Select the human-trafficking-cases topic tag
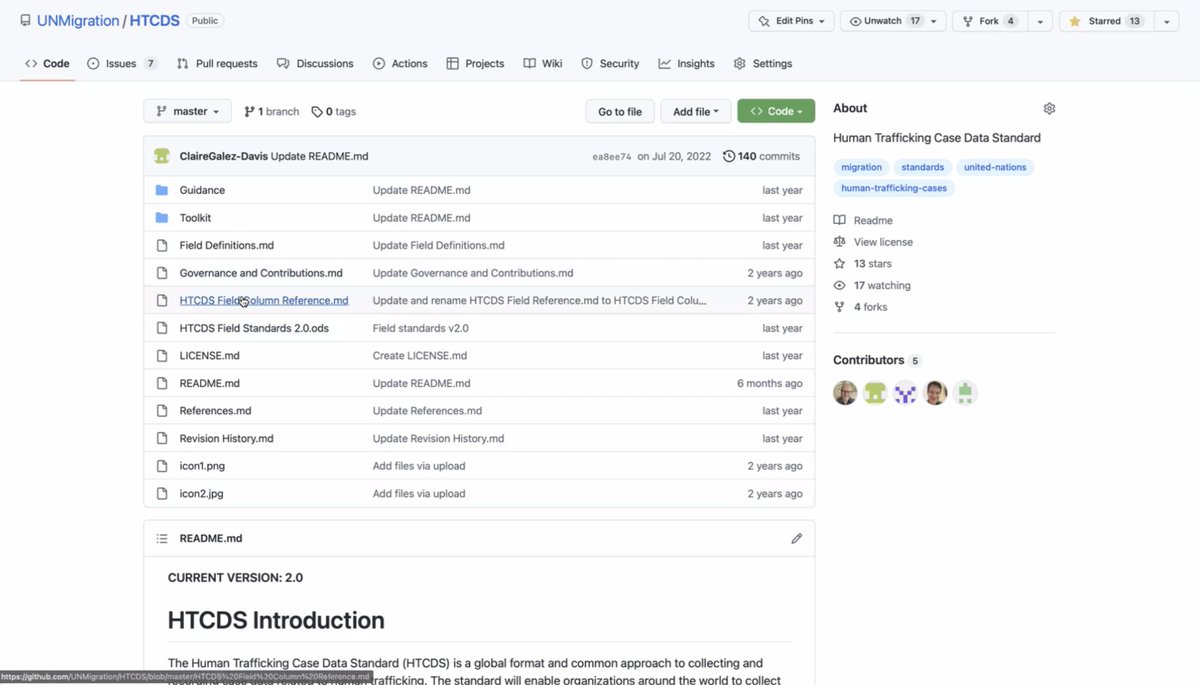The height and width of the screenshot is (685, 1200). pyautogui.click(x=894, y=188)
